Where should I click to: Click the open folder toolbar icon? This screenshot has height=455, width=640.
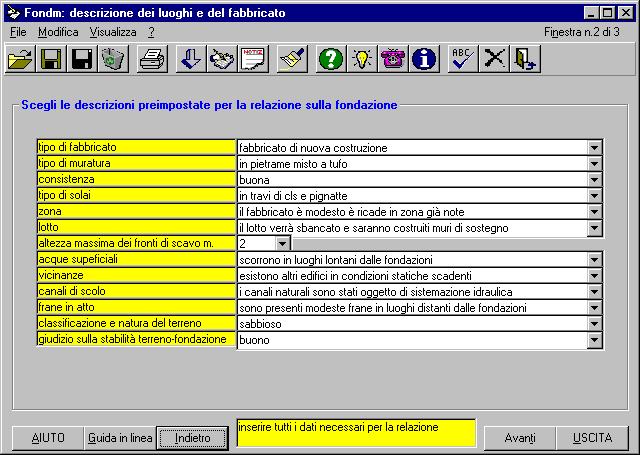(x=21, y=60)
